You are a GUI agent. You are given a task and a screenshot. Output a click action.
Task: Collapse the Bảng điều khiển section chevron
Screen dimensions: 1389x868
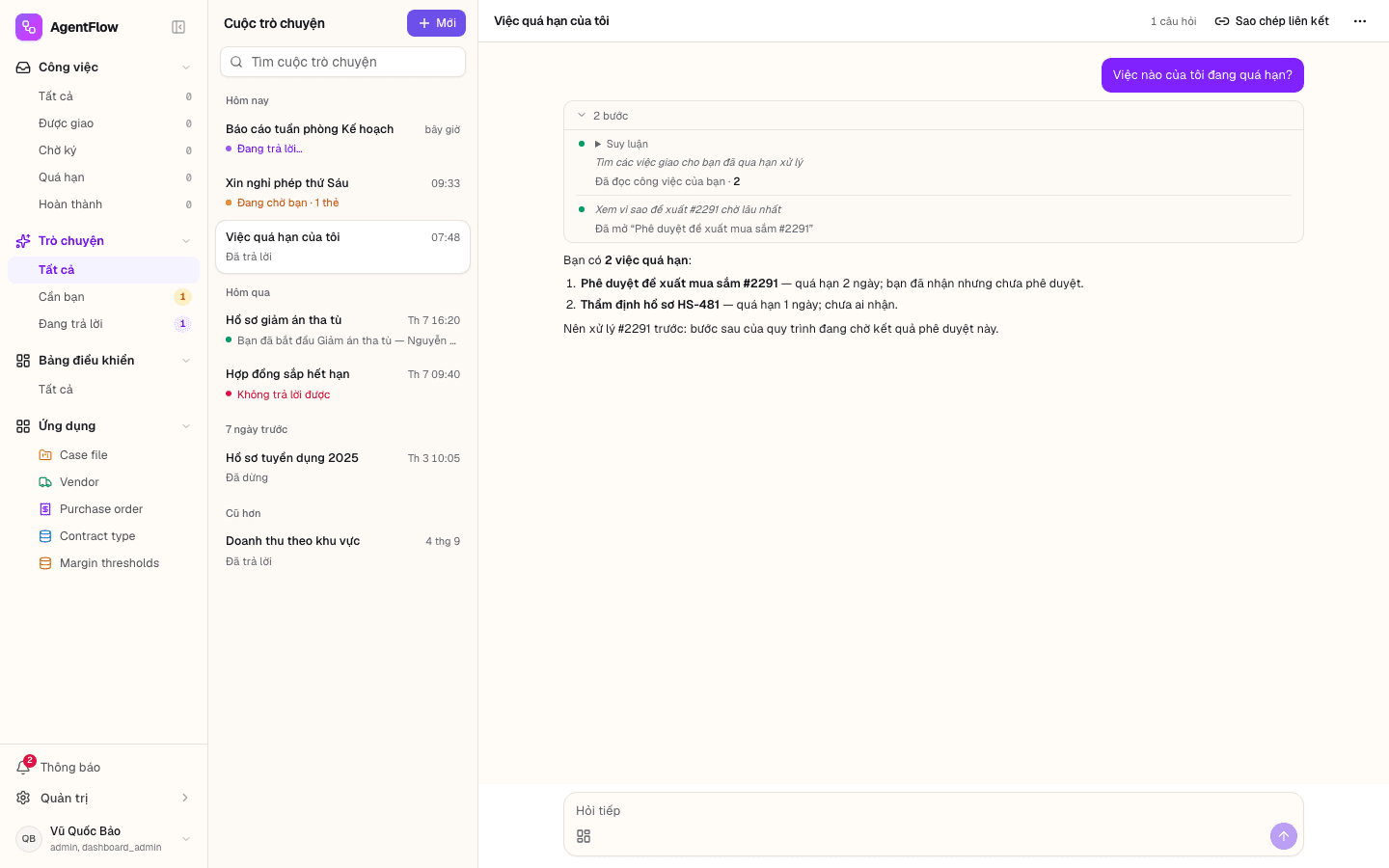coord(186,361)
